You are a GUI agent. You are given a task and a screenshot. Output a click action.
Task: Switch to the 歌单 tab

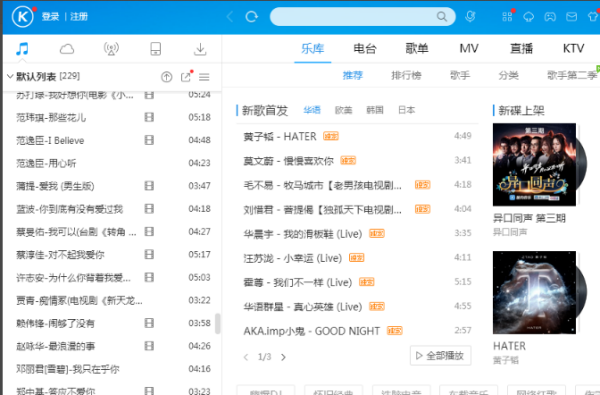[x=417, y=49]
